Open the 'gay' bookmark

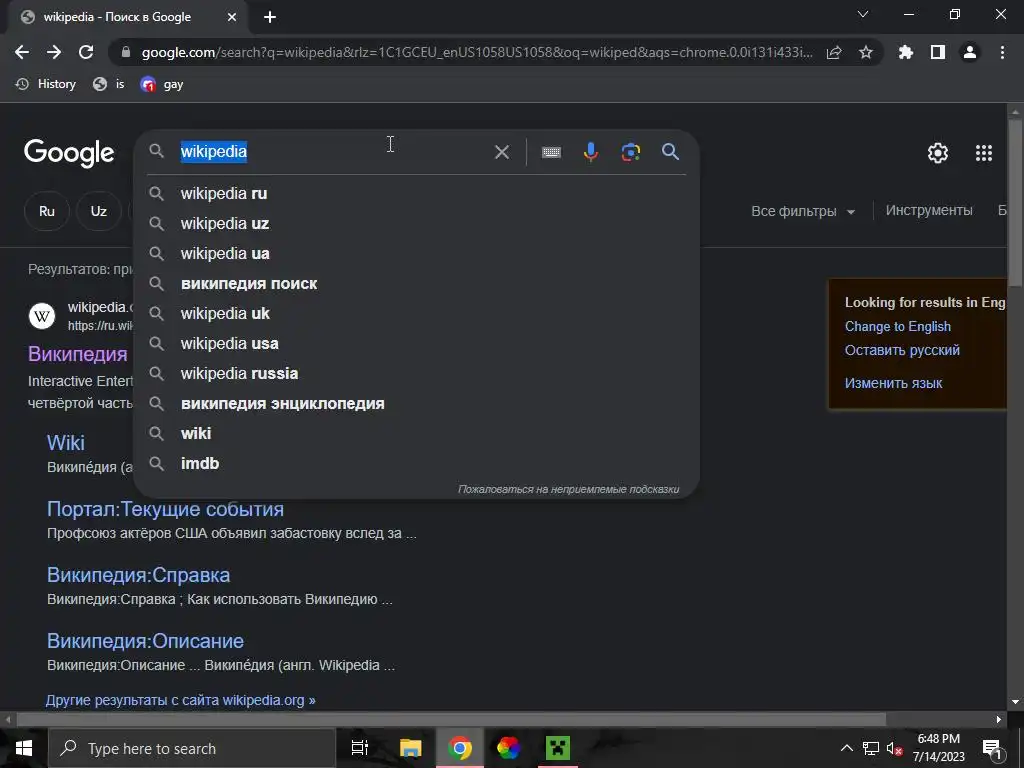162,84
